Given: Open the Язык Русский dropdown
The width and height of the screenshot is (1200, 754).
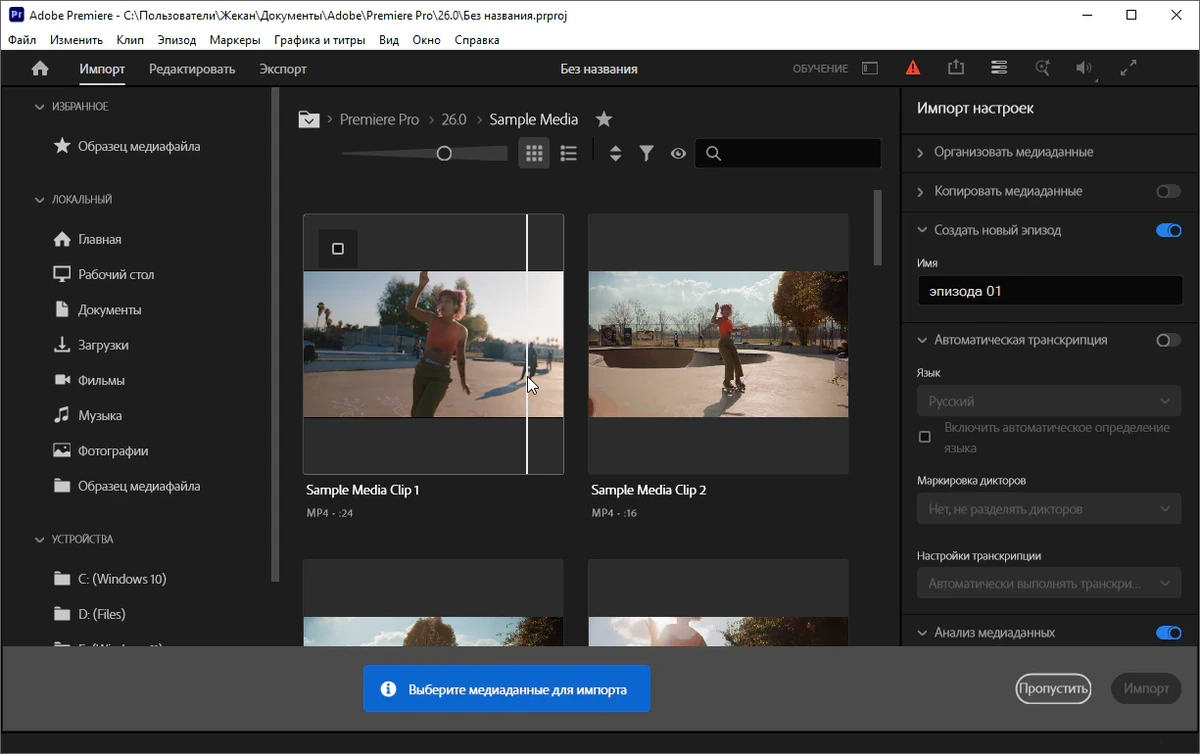Looking at the screenshot, I should point(1049,401).
